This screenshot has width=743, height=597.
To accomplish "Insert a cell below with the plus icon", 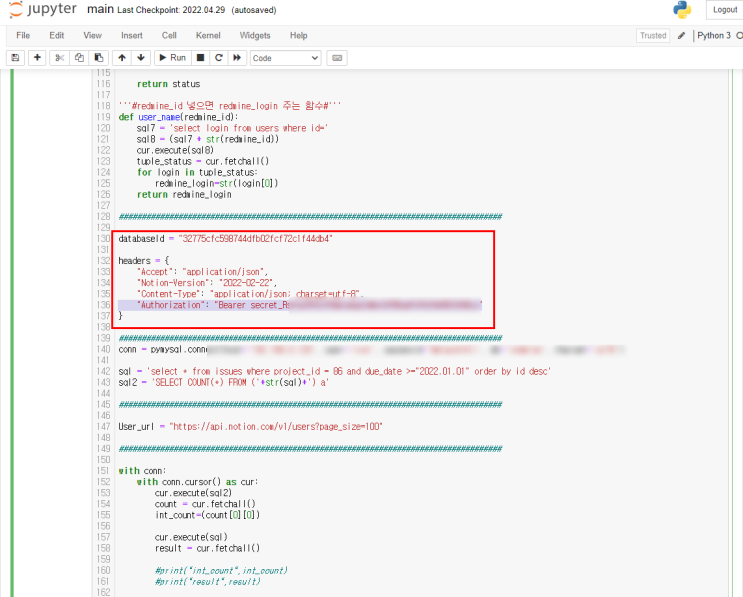I will point(37,58).
